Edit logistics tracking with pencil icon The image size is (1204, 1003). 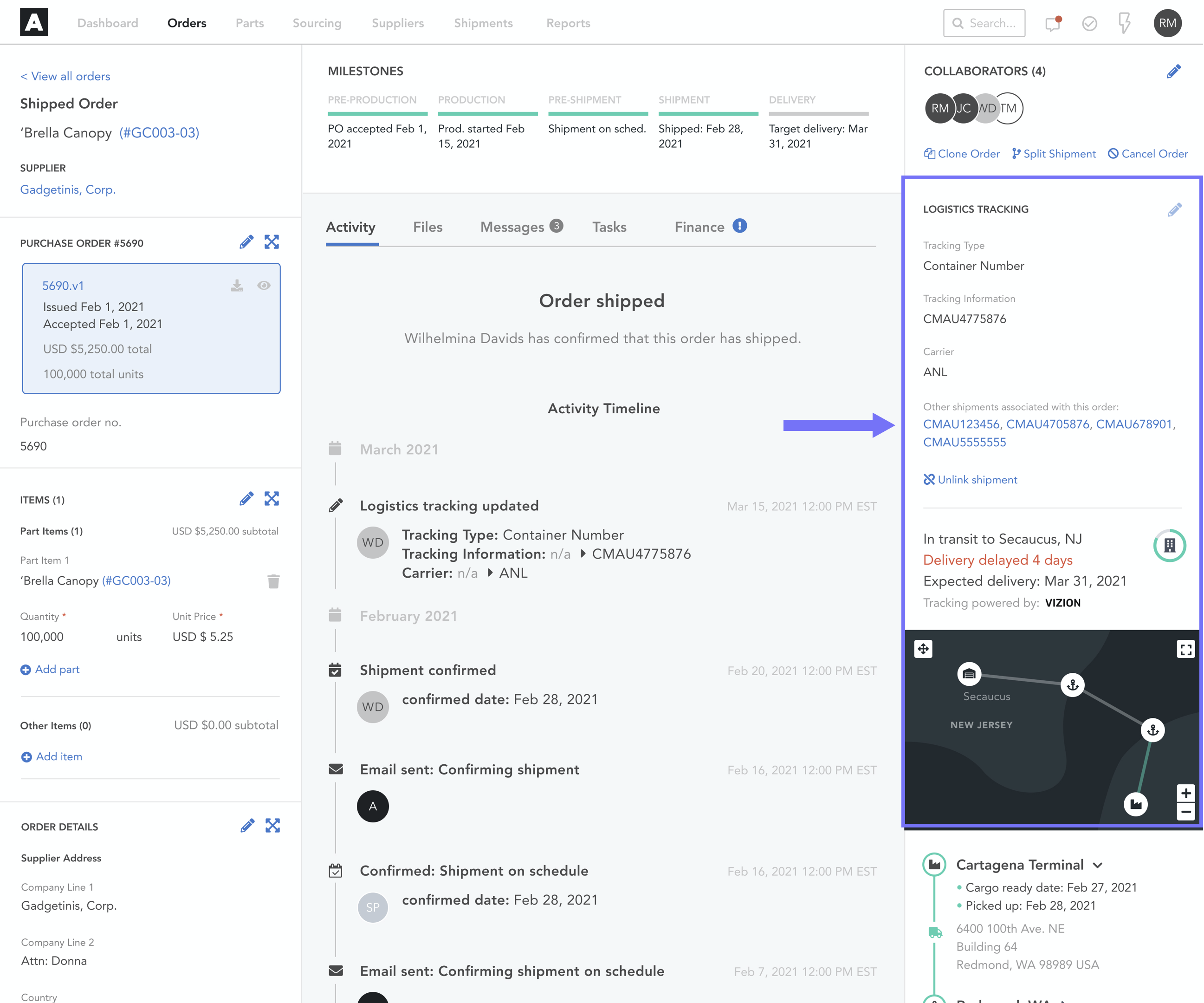coord(1174,209)
